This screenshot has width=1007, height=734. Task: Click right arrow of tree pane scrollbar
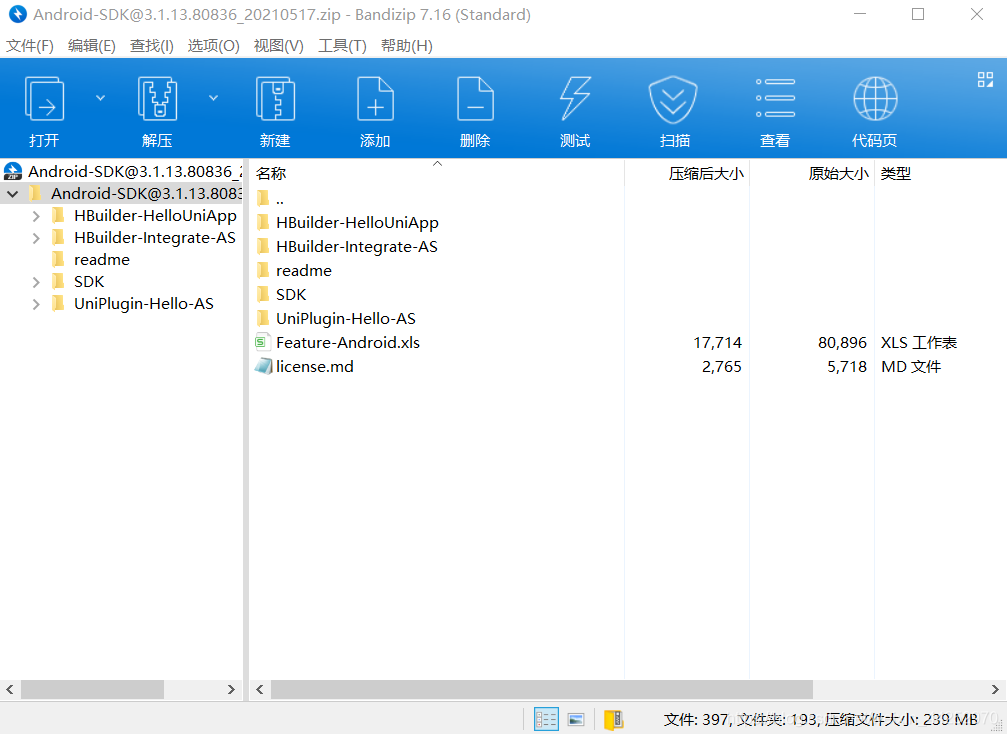(231, 689)
